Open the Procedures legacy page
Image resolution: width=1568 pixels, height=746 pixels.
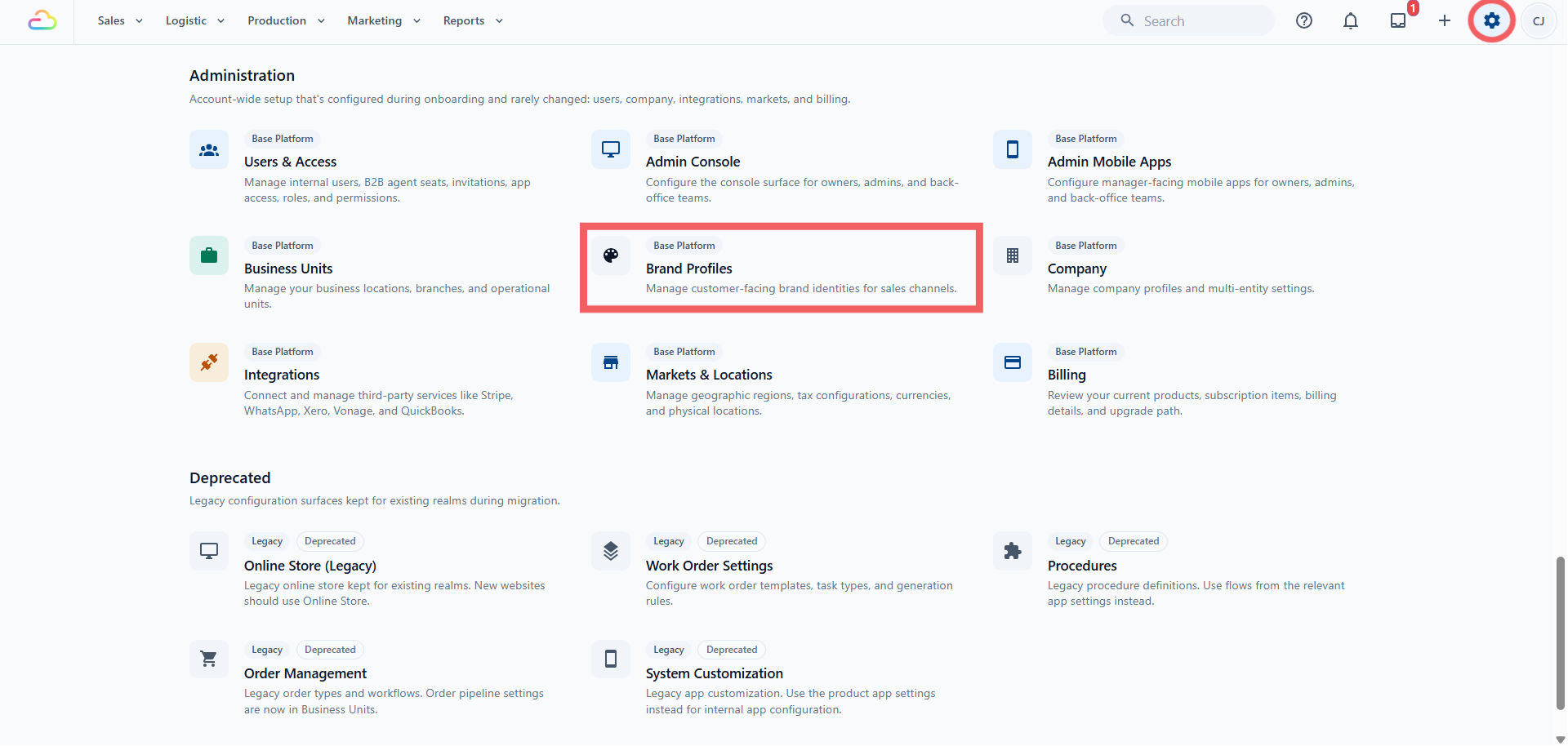(x=1082, y=566)
